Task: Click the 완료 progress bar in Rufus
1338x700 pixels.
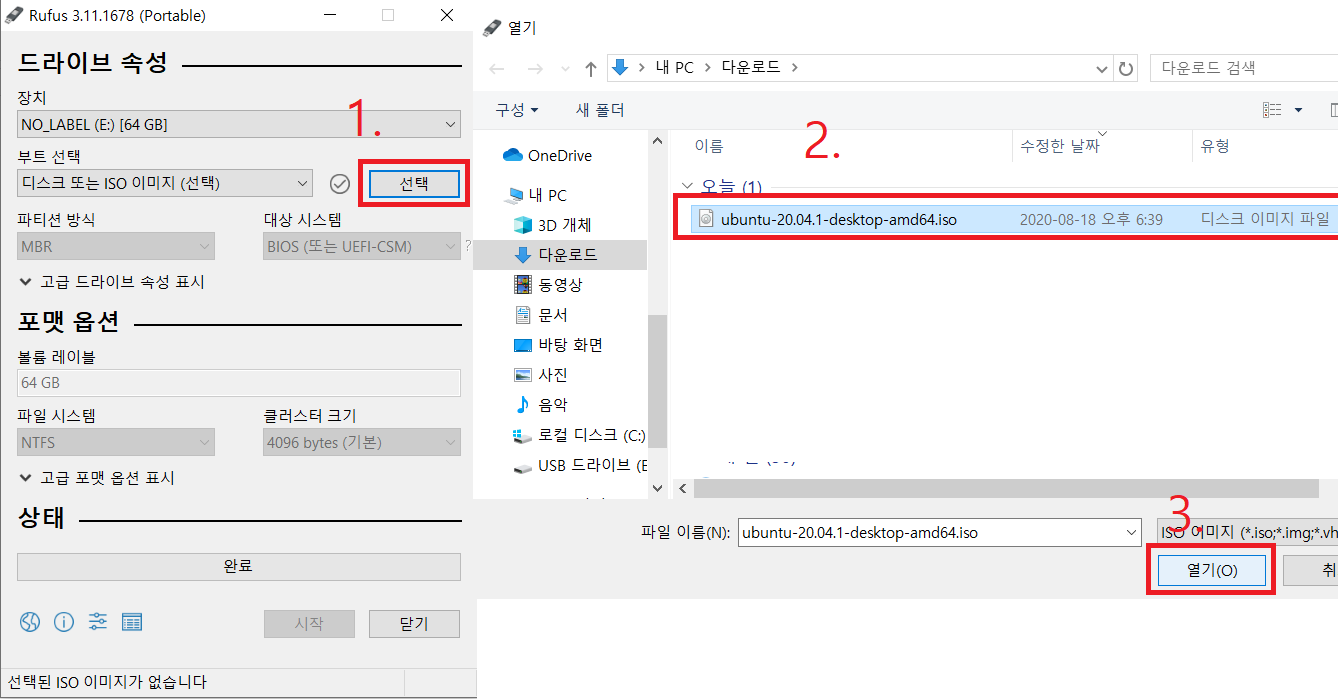Action: coord(239,566)
